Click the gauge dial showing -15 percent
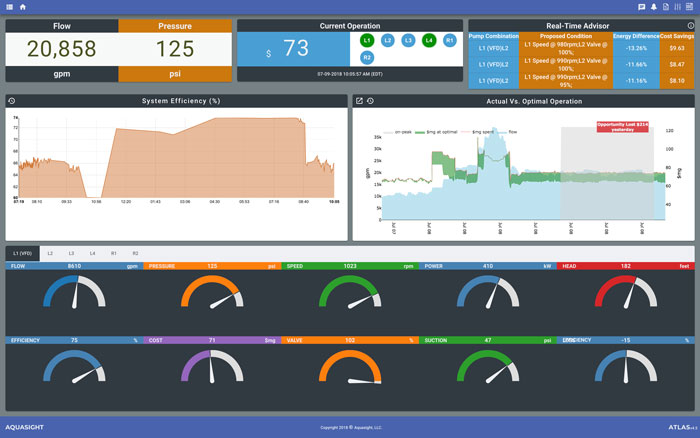Screen dimensions: 700x438 click(x=625, y=366)
